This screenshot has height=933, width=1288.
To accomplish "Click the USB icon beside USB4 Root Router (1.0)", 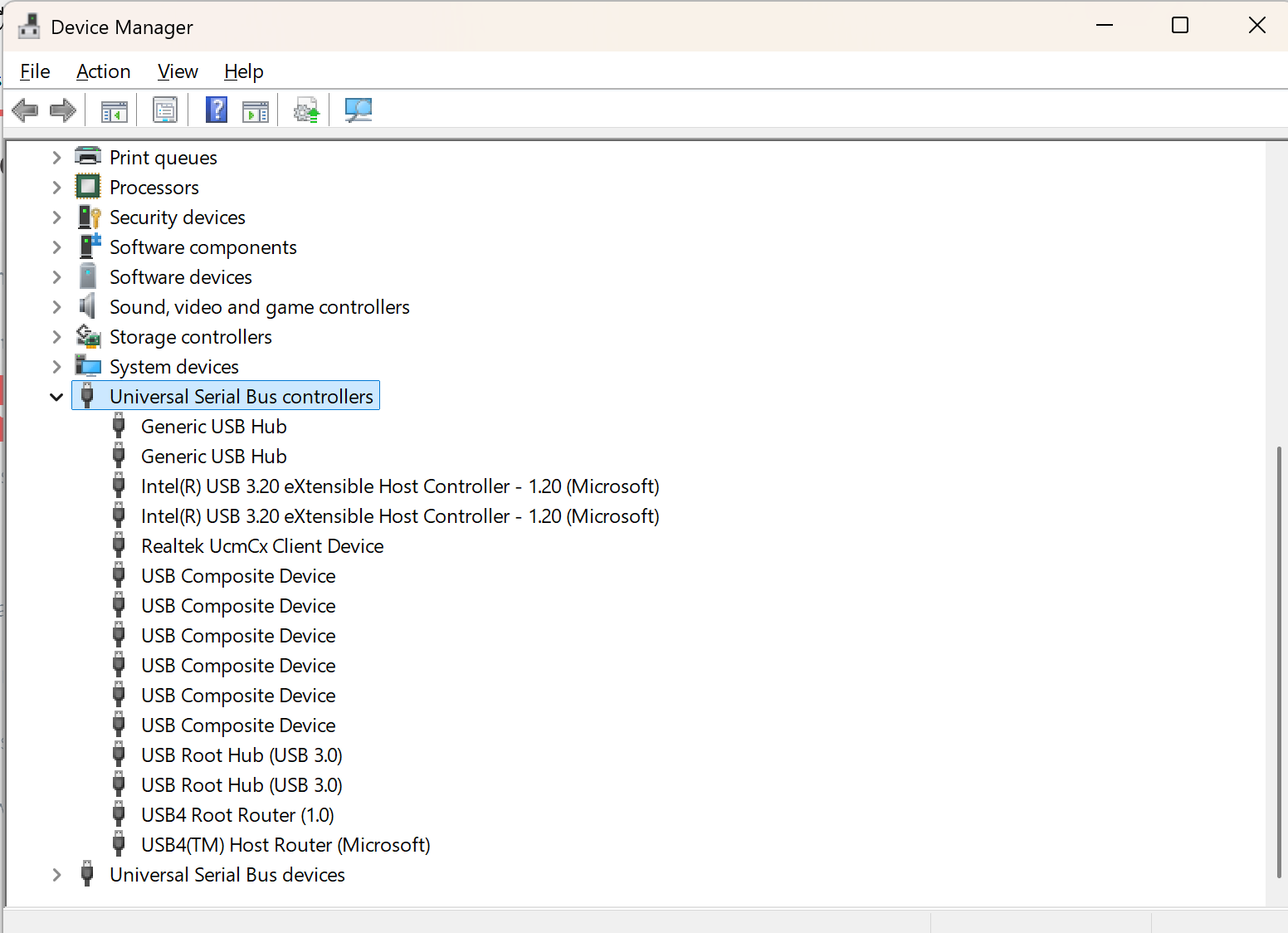I will (119, 814).
